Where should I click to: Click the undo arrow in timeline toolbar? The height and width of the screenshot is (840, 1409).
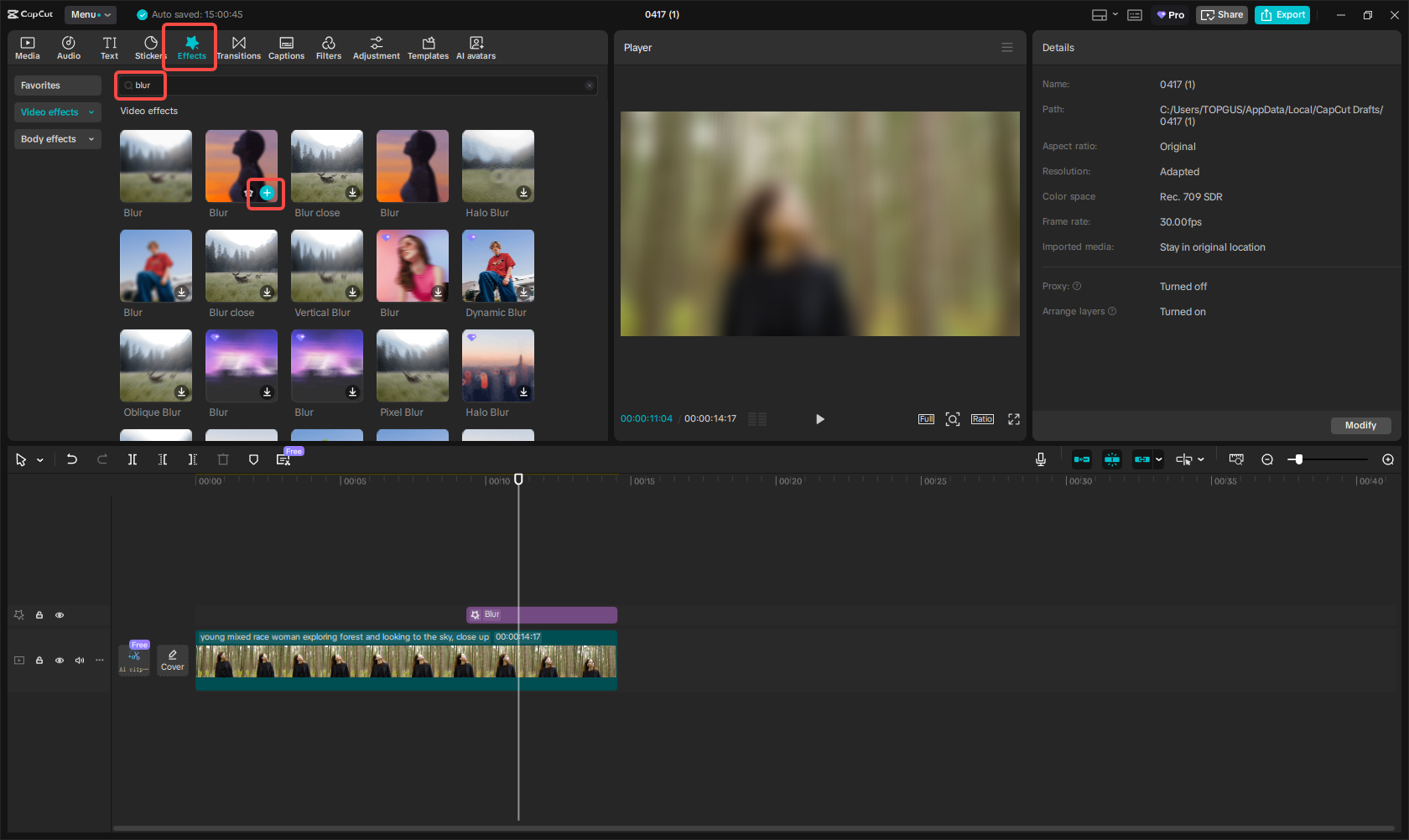click(72, 459)
